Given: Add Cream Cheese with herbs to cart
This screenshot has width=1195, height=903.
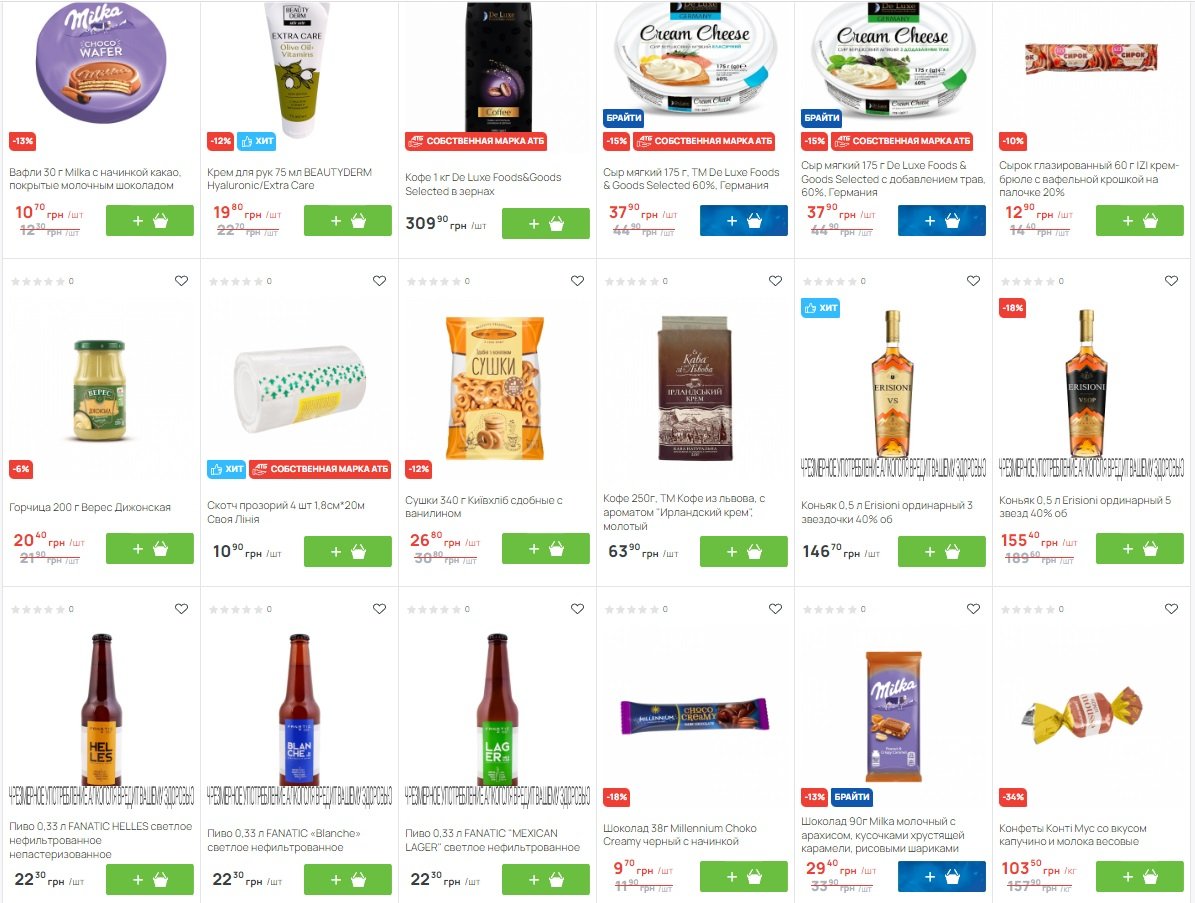Looking at the screenshot, I should [x=942, y=221].
